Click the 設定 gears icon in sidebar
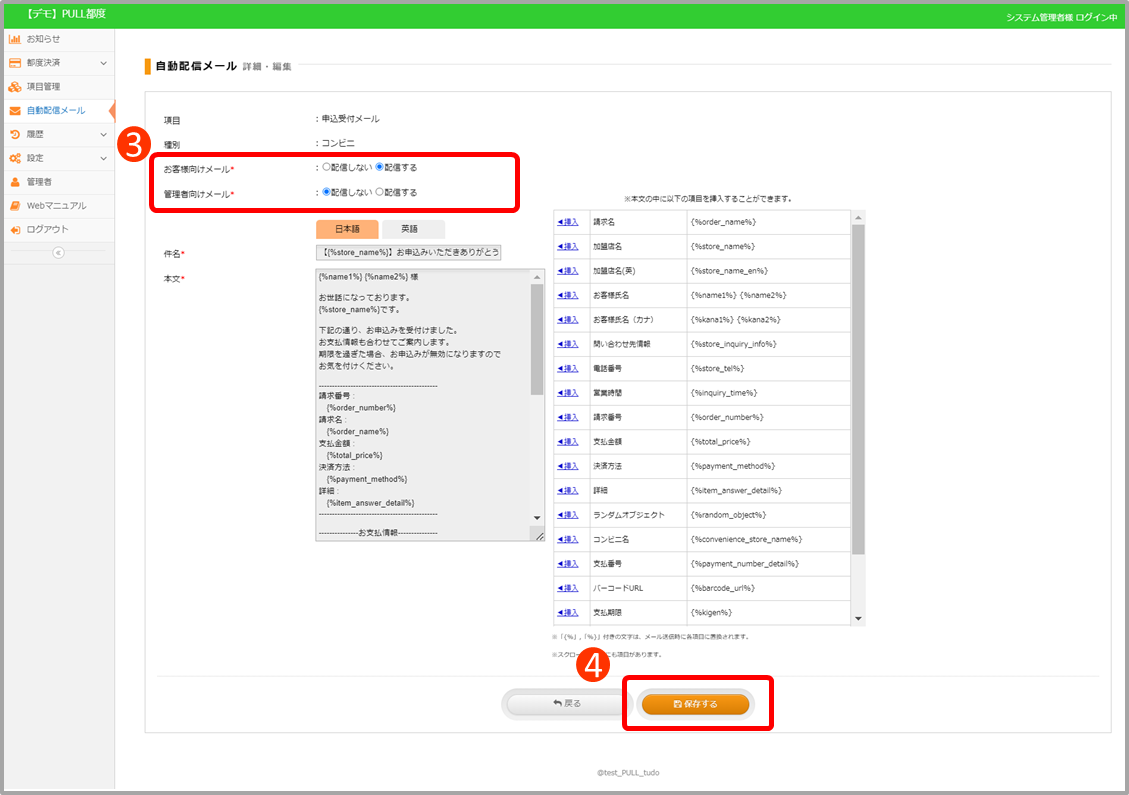This screenshot has height=795, width=1129. pyautogui.click(x=15, y=158)
